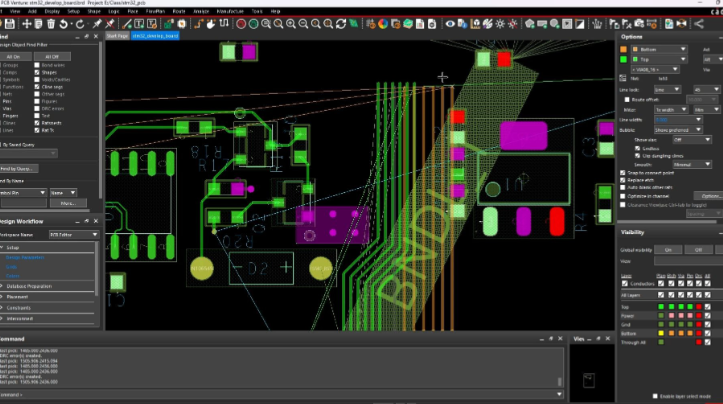Switch to the Start Page tab
Screen dimensions: 723x404
pos(117,35)
